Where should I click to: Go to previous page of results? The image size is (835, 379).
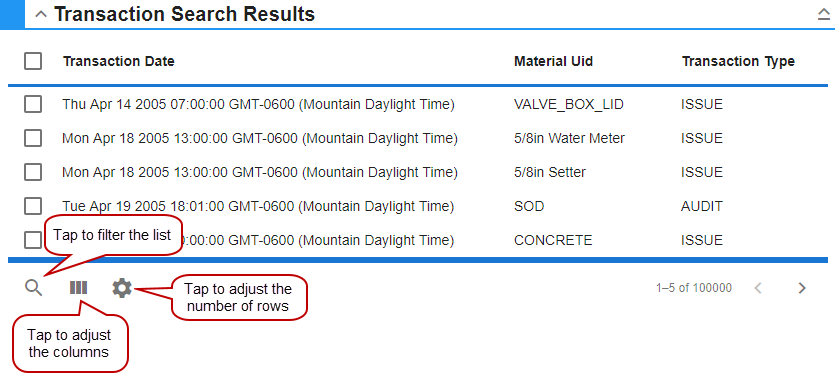tap(758, 289)
